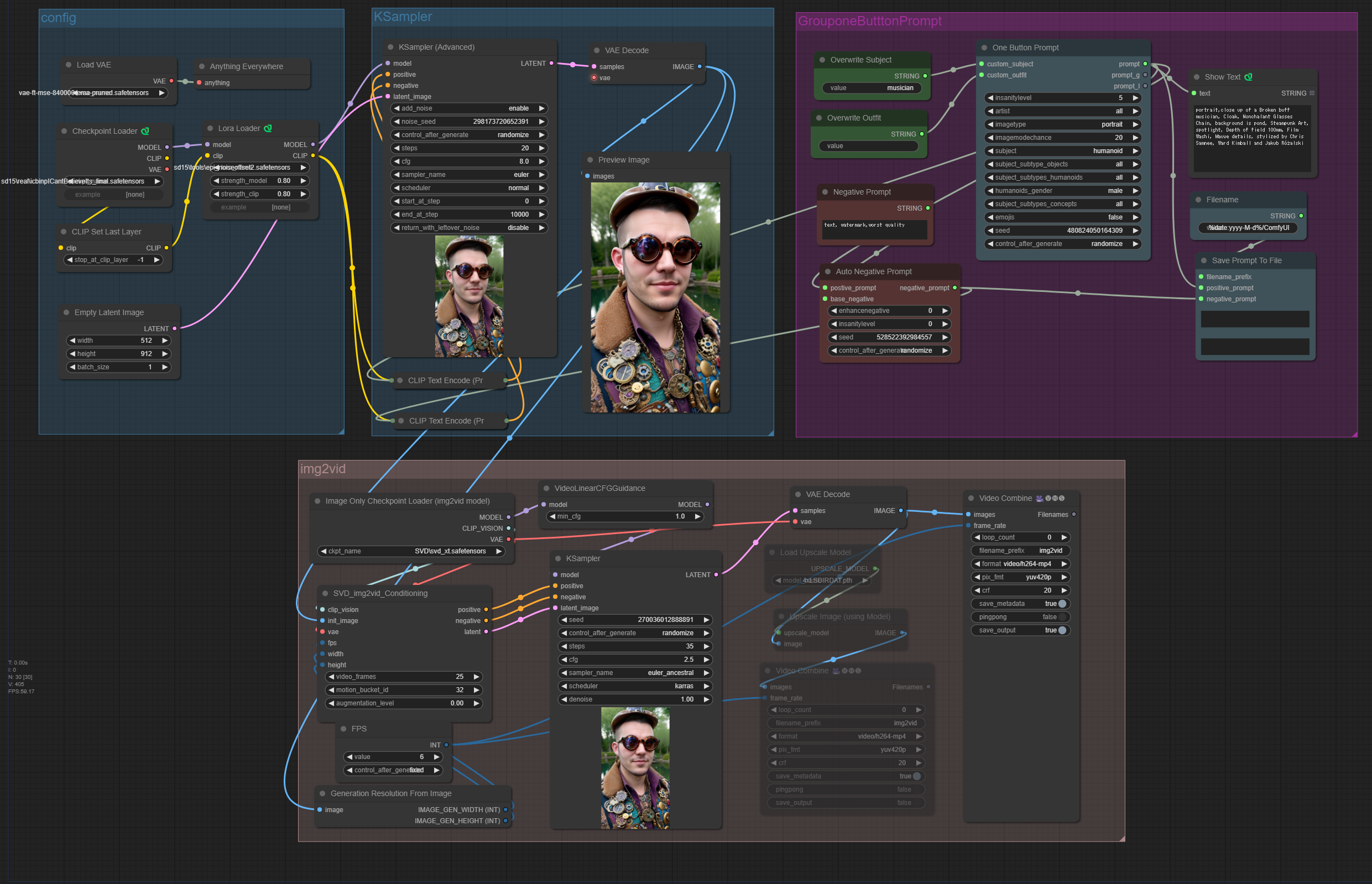The width and height of the screenshot is (1372, 884).
Task: Click the vae input socket on upper VAE Decode
Action: tap(594, 77)
